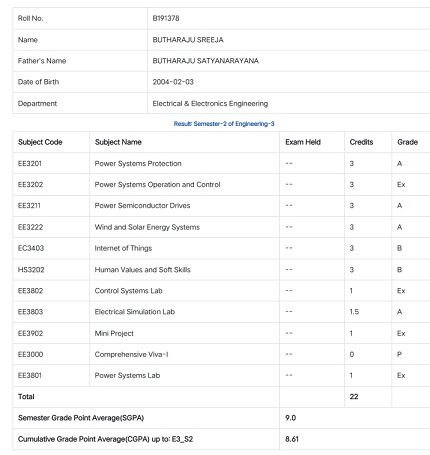The width and height of the screenshot is (430, 455).
Task: Click the Subject Code column header
Action: [x=40, y=142]
